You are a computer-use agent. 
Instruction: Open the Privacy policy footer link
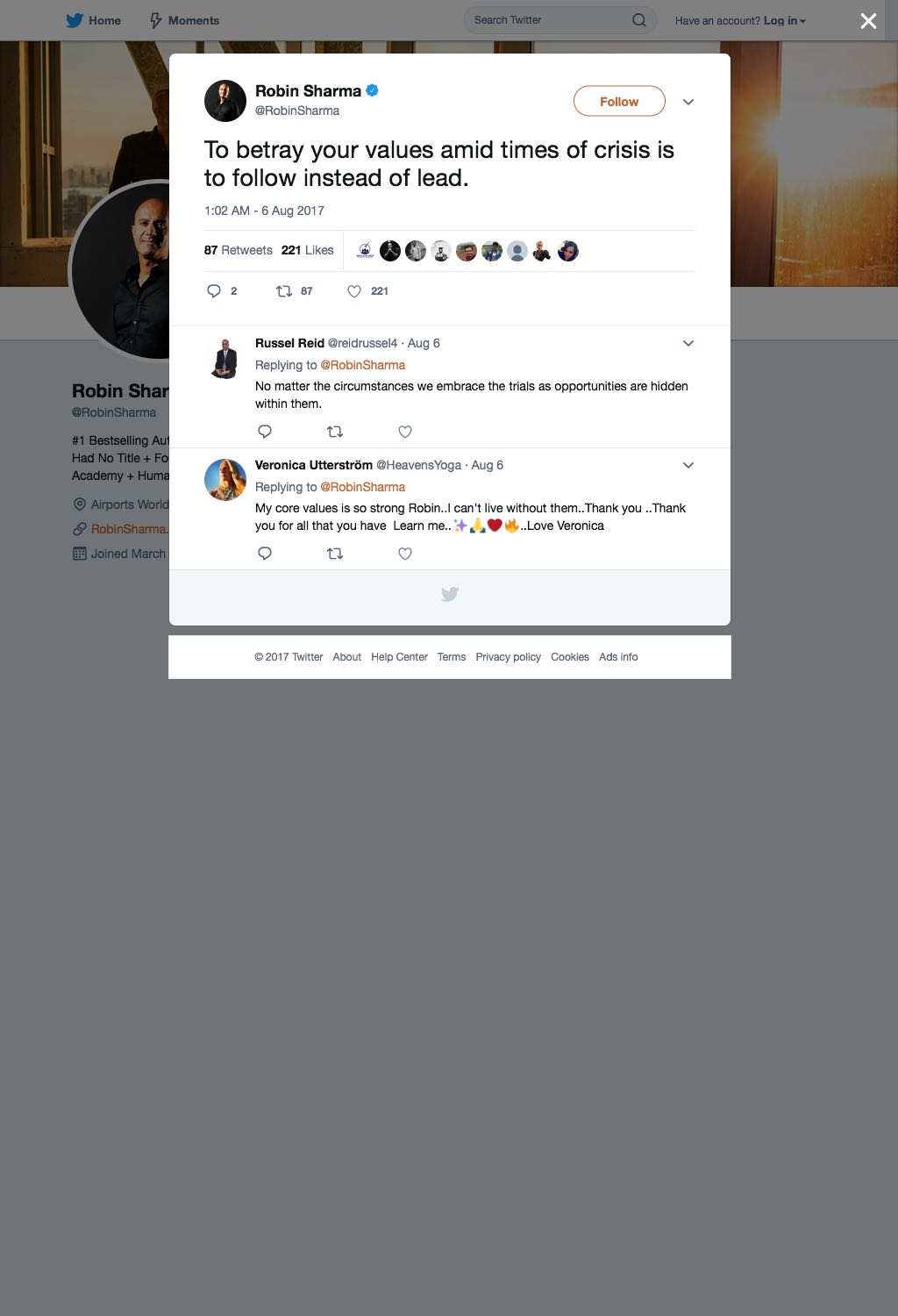coord(509,657)
